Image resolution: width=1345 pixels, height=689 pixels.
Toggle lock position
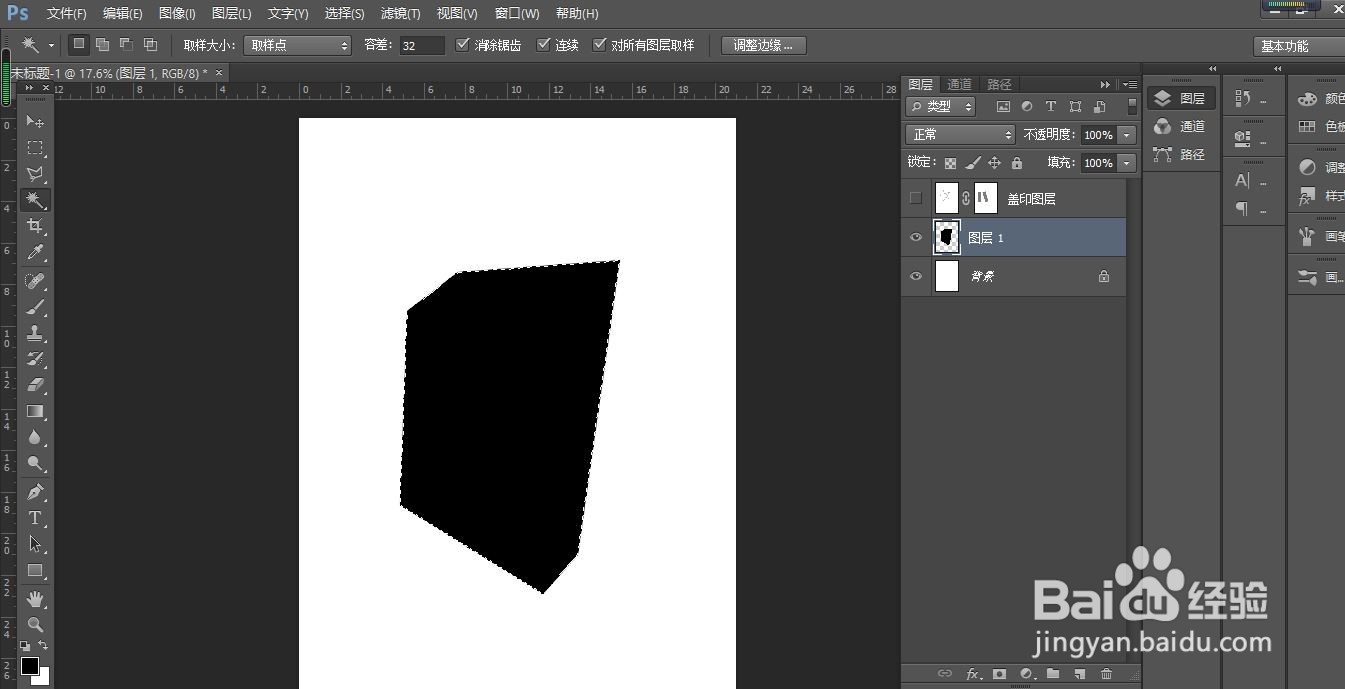pyautogui.click(x=994, y=163)
